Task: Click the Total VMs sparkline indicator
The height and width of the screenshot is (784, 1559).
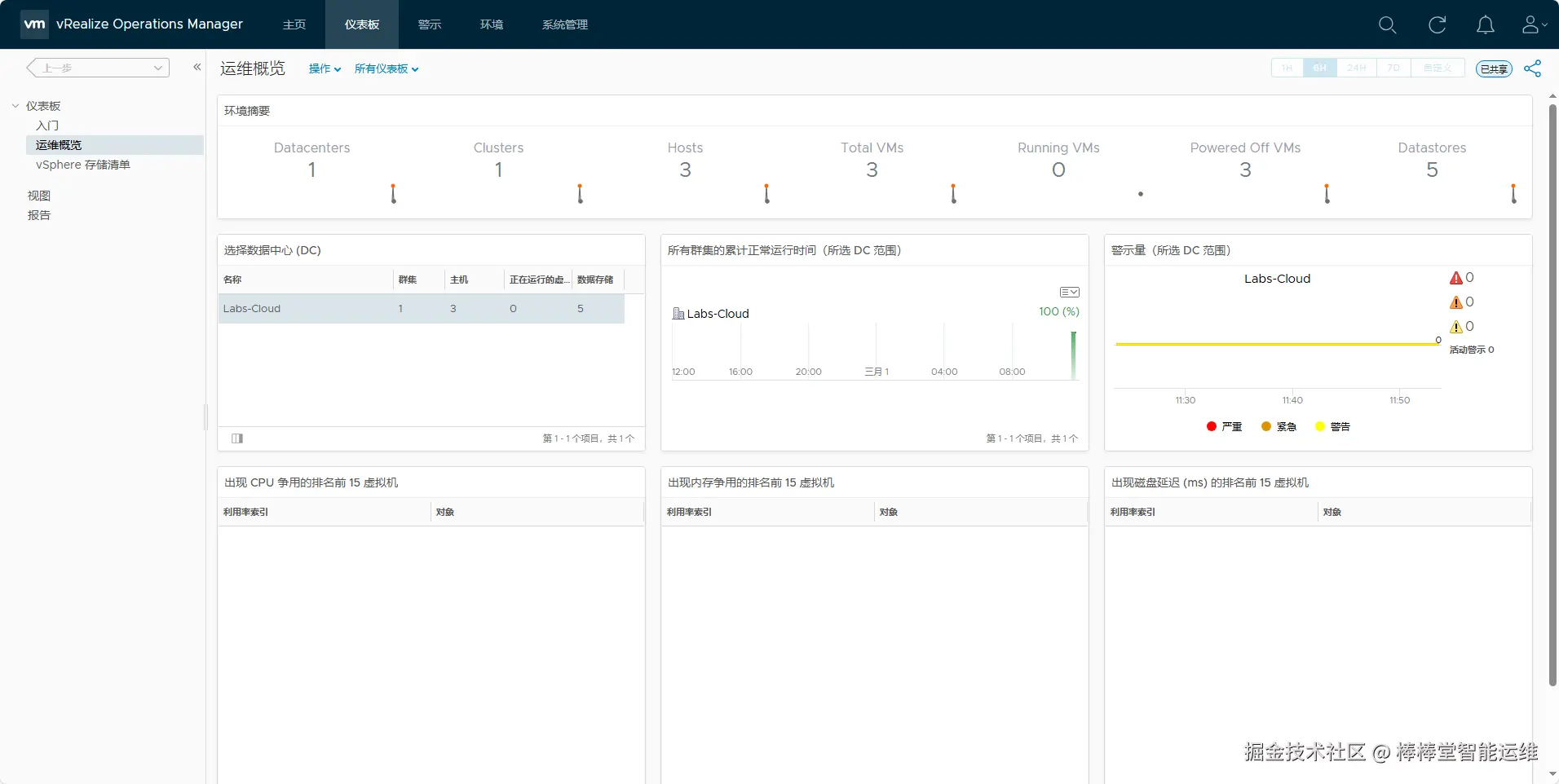Action: pos(953,194)
